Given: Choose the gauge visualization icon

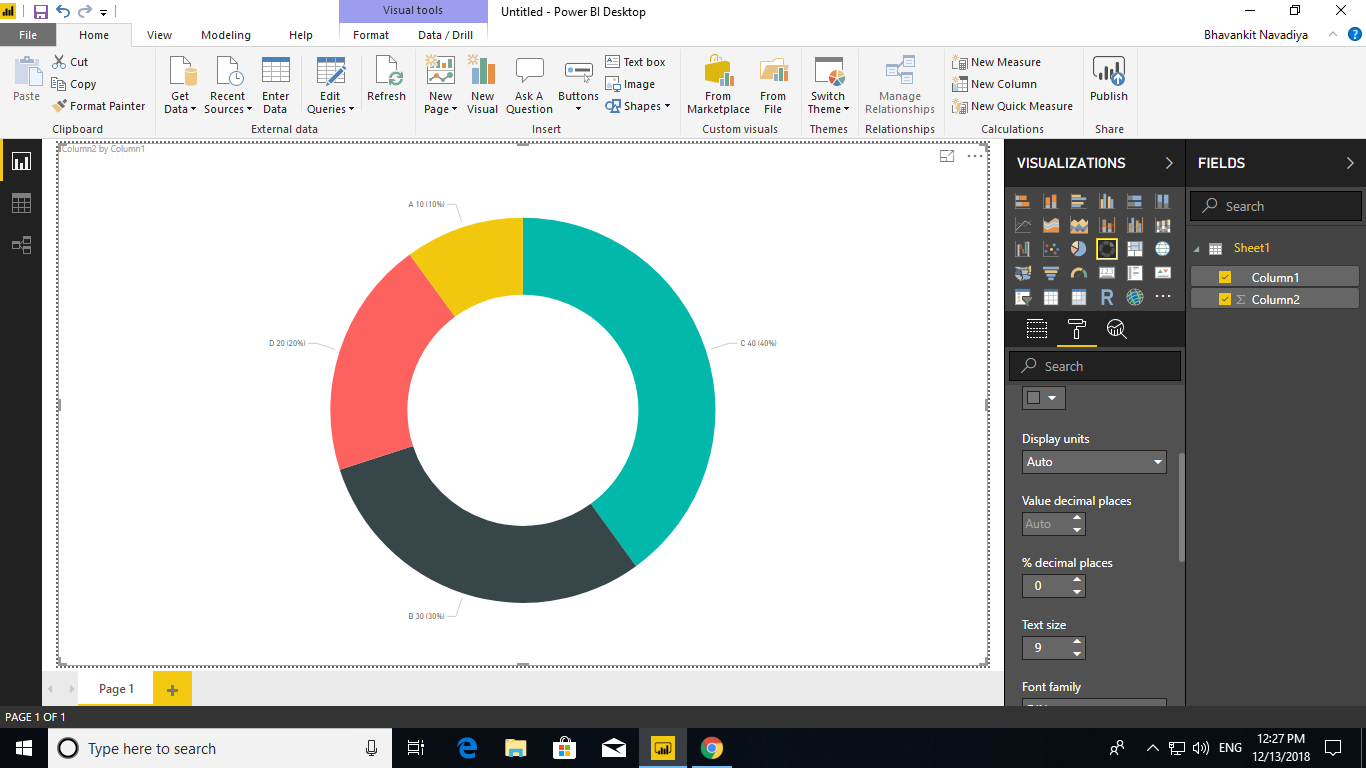Looking at the screenshot, I should point(1079,273).
